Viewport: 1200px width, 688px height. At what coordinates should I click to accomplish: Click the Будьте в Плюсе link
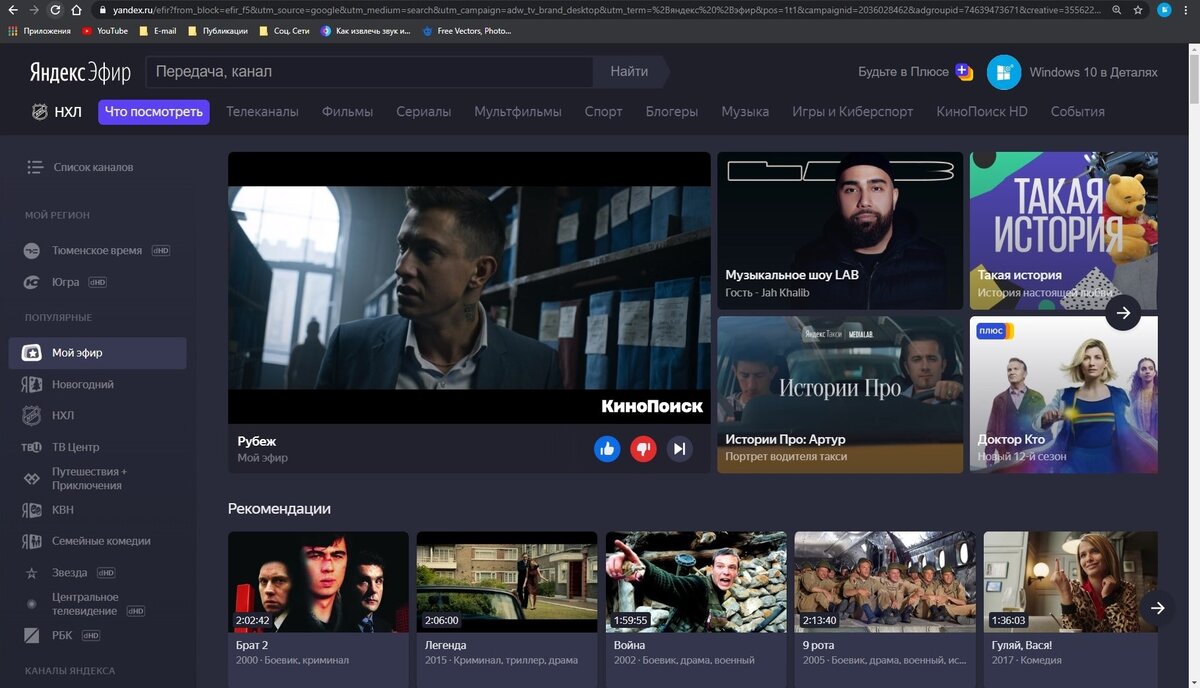tap(904, 72)
